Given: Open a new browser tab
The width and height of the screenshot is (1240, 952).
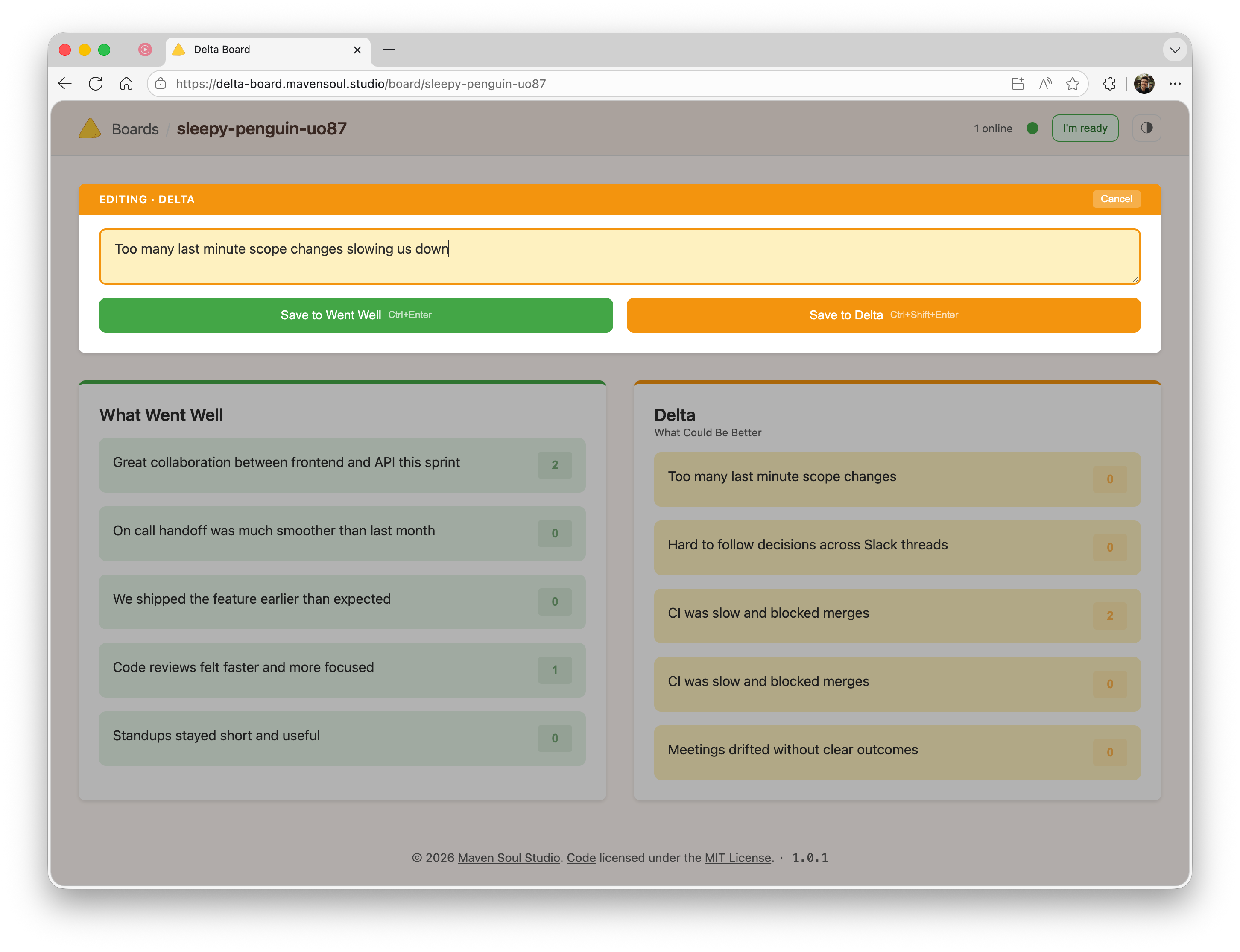Looking at the screenshot, I should tap(389, 50).
